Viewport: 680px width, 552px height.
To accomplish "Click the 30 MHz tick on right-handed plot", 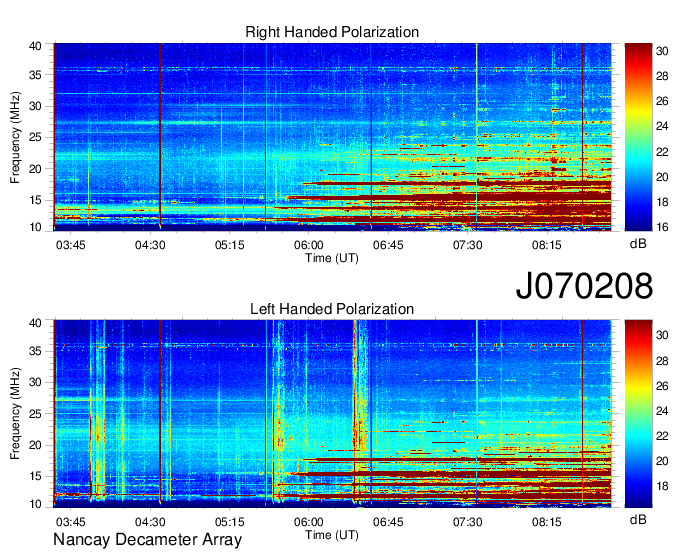I will 35,106.
